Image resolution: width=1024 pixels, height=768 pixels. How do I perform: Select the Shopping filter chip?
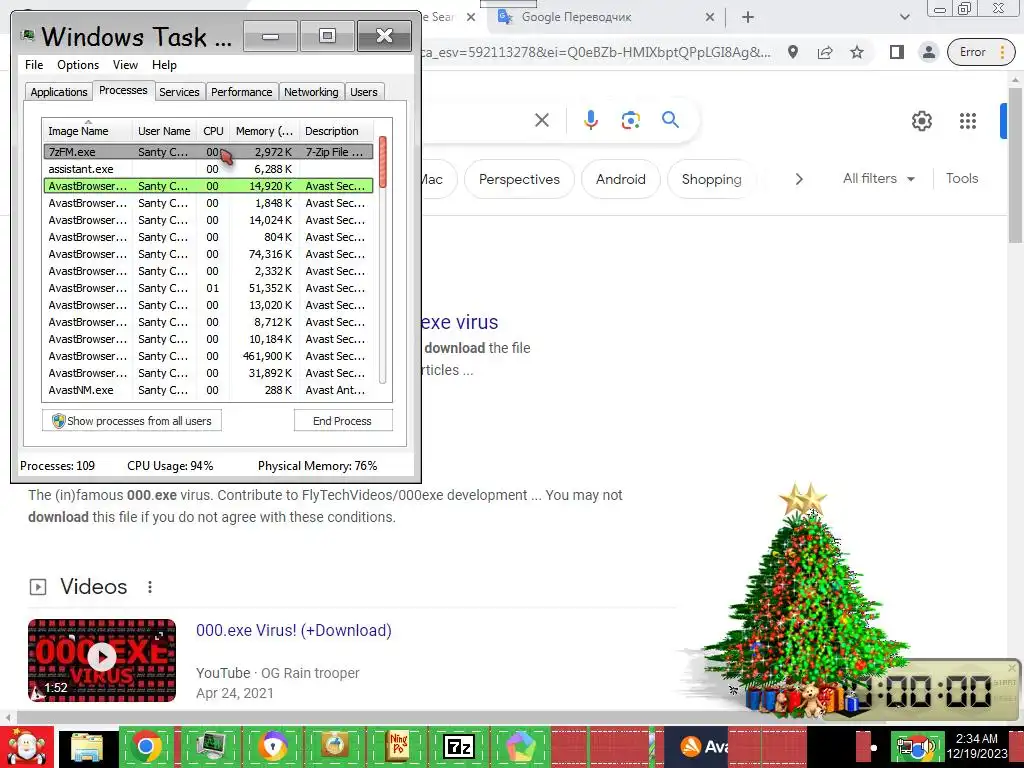pos(711,179)
